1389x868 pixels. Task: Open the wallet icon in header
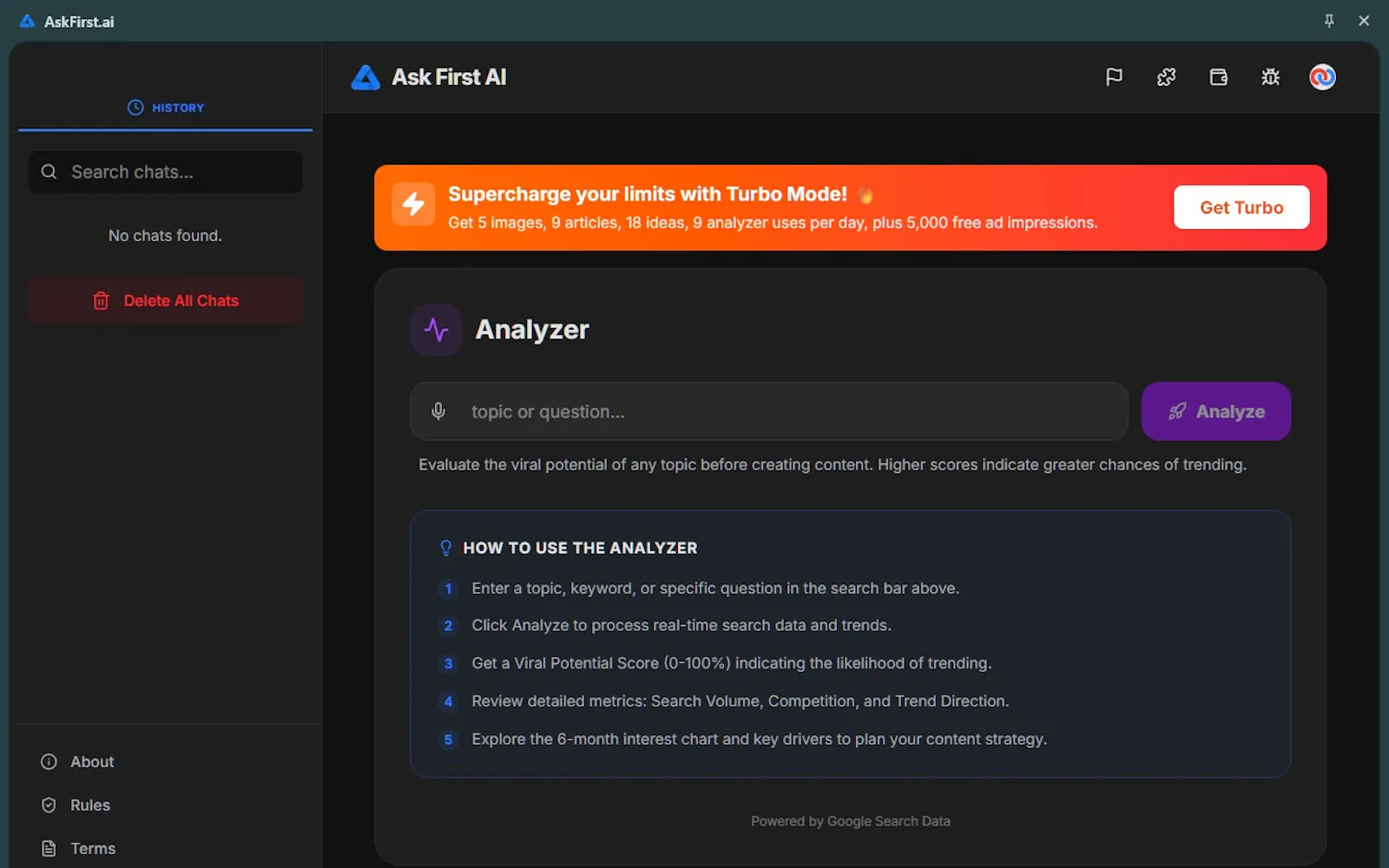click(1218, 77)
